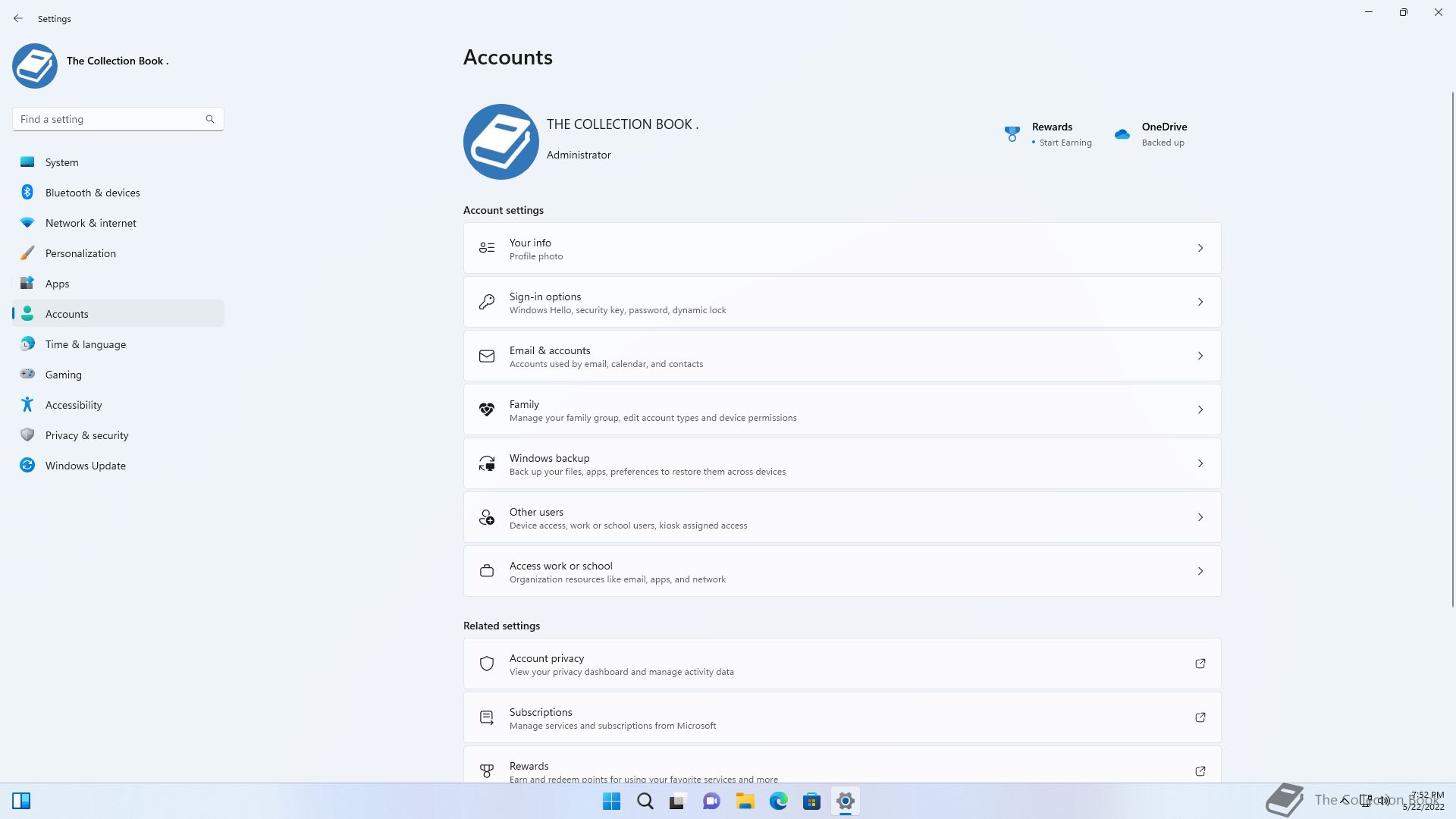Click The Collection Book account name in the sidebar
Screen dimensions: 1456x819
118,61
